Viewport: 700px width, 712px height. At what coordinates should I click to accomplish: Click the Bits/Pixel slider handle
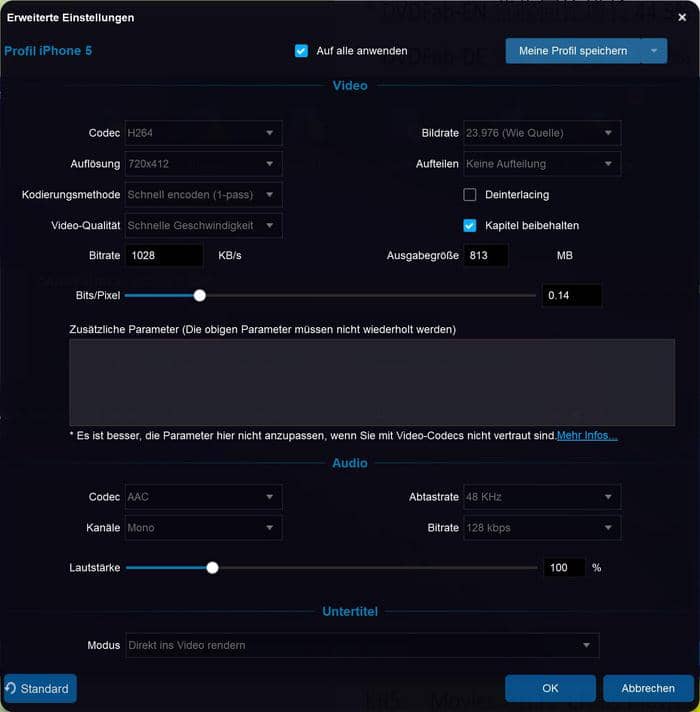[x=200, y=296]
